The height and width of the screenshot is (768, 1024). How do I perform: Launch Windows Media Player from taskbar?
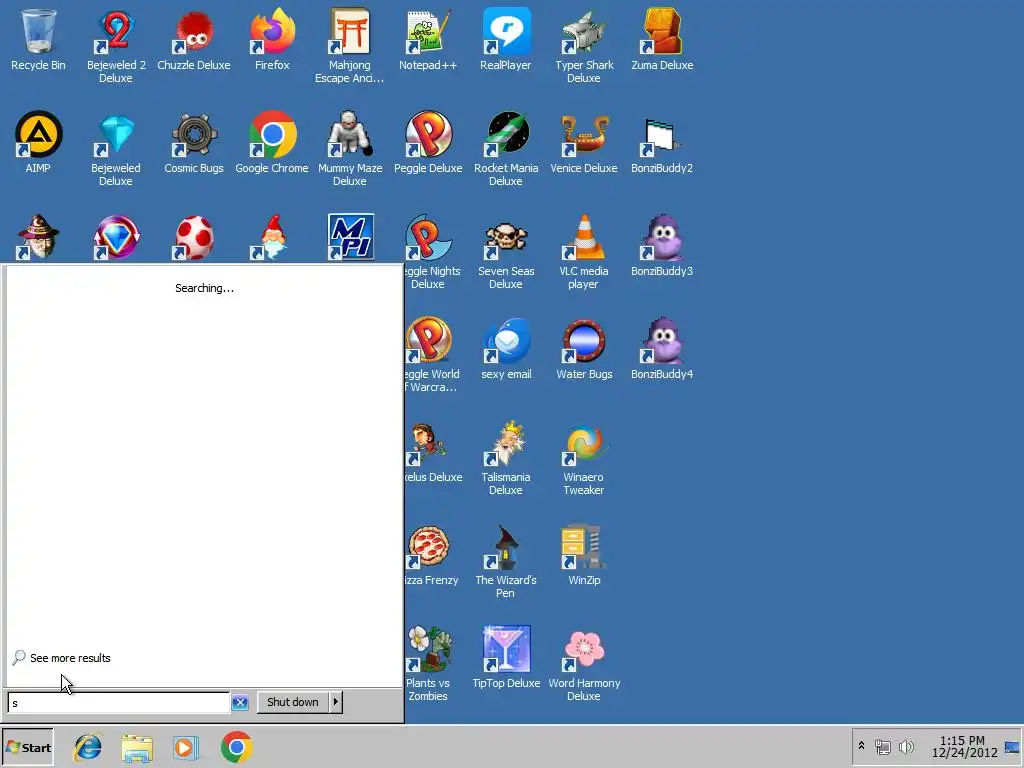tap(186, 748)
